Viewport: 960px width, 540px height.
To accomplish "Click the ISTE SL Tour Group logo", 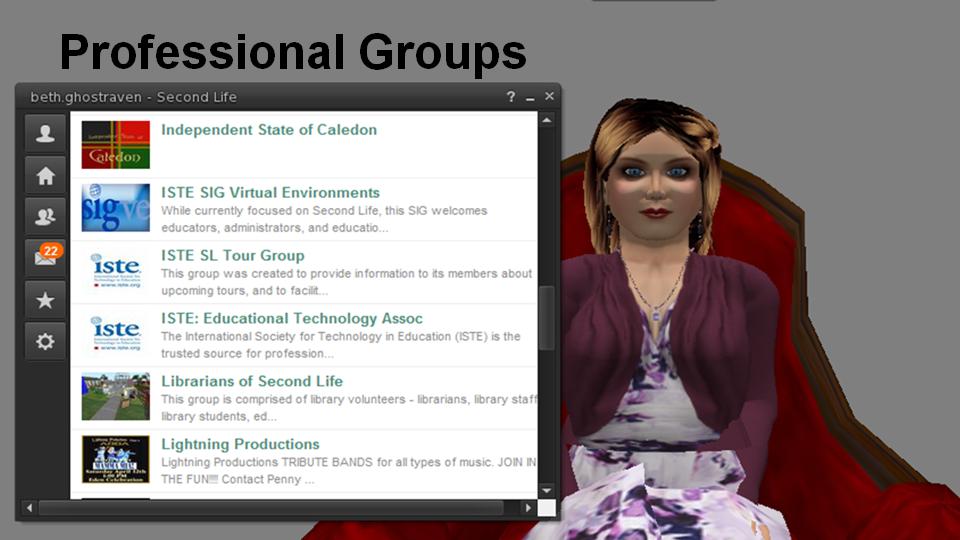I will [116, 270].
